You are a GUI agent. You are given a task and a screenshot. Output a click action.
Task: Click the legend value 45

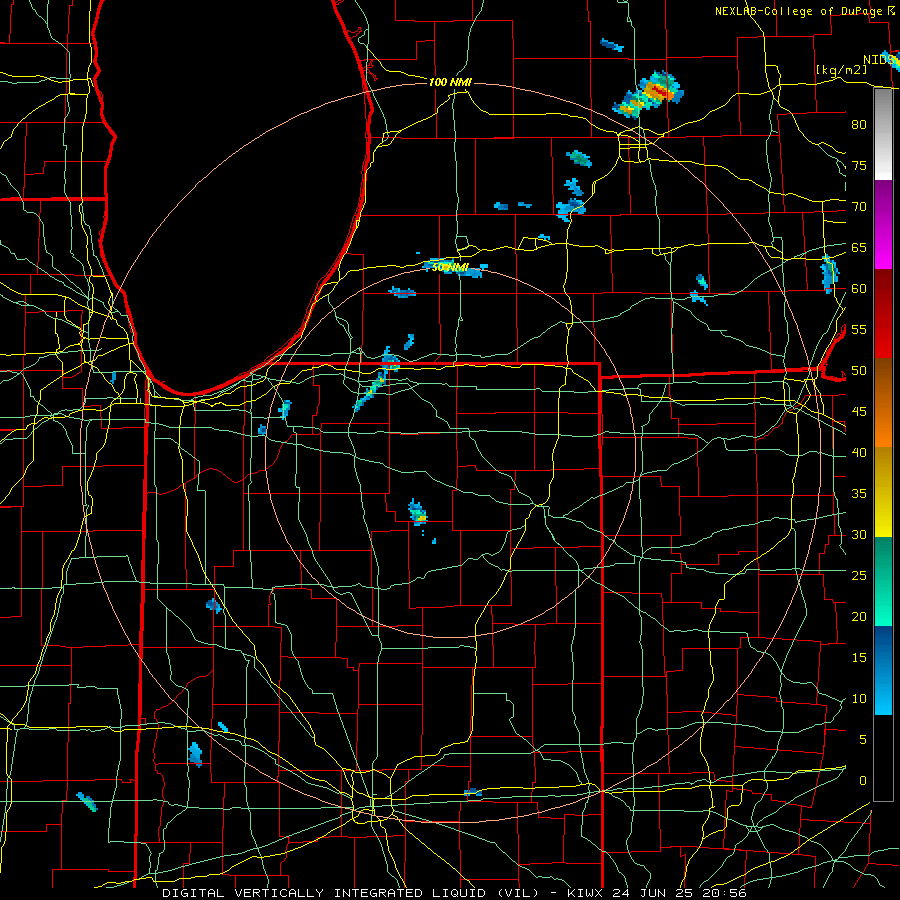[859, 412]
